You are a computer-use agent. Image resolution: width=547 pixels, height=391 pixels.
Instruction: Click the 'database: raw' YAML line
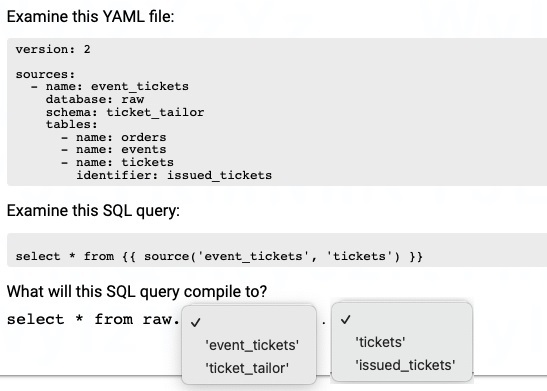[x=95, y=99]
